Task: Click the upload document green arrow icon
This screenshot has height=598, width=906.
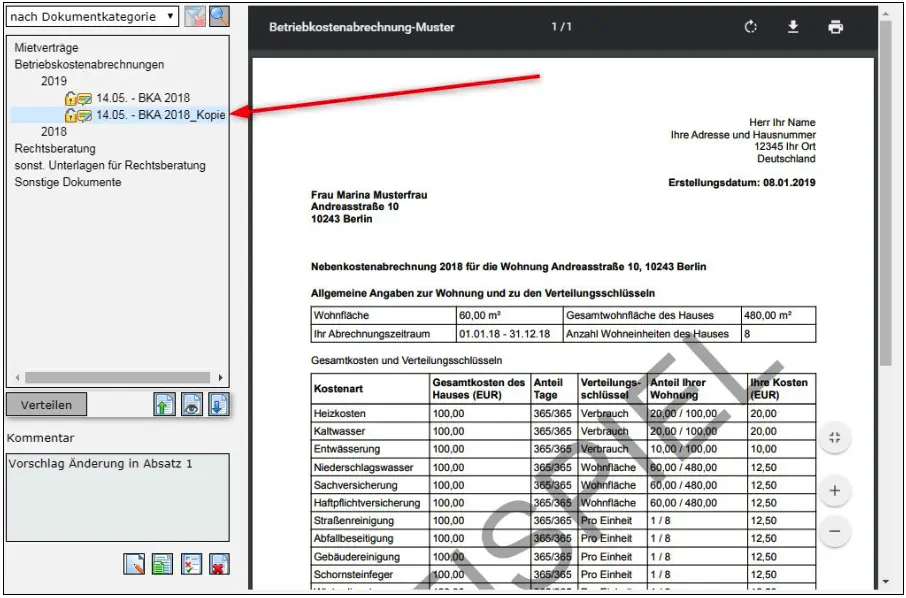Action: (164, 404)
